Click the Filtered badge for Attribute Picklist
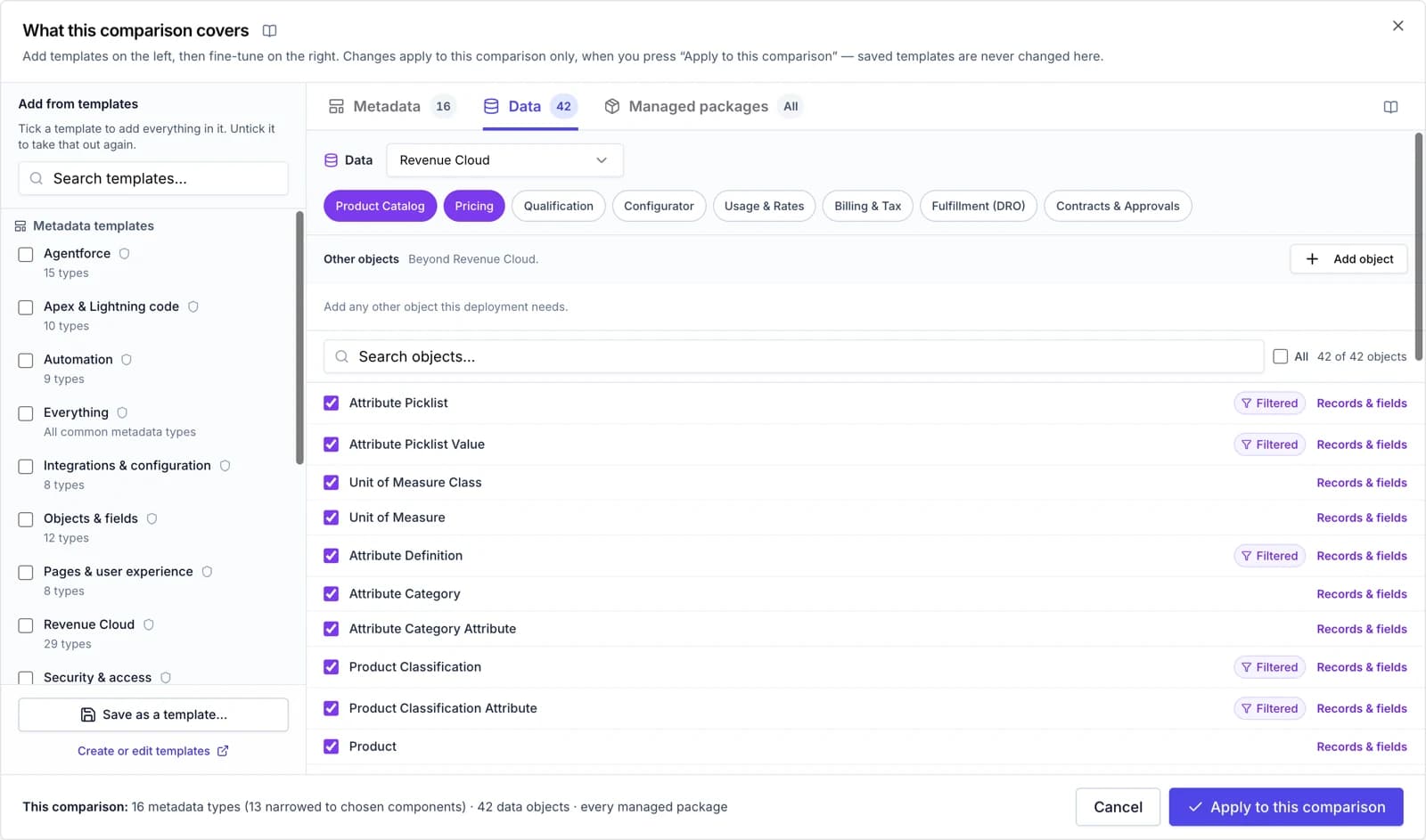The width and height of the screenshot is (1426, 840). 1269,404
